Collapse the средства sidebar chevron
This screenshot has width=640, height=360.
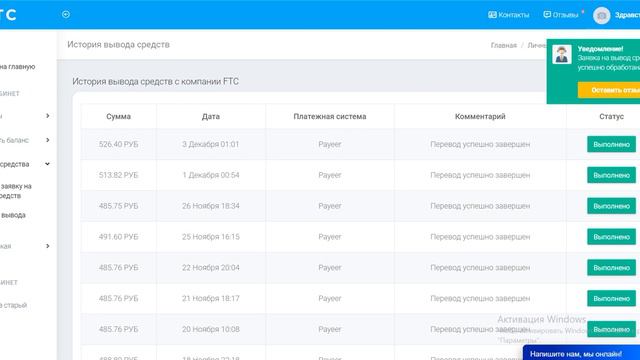[47, 164]
